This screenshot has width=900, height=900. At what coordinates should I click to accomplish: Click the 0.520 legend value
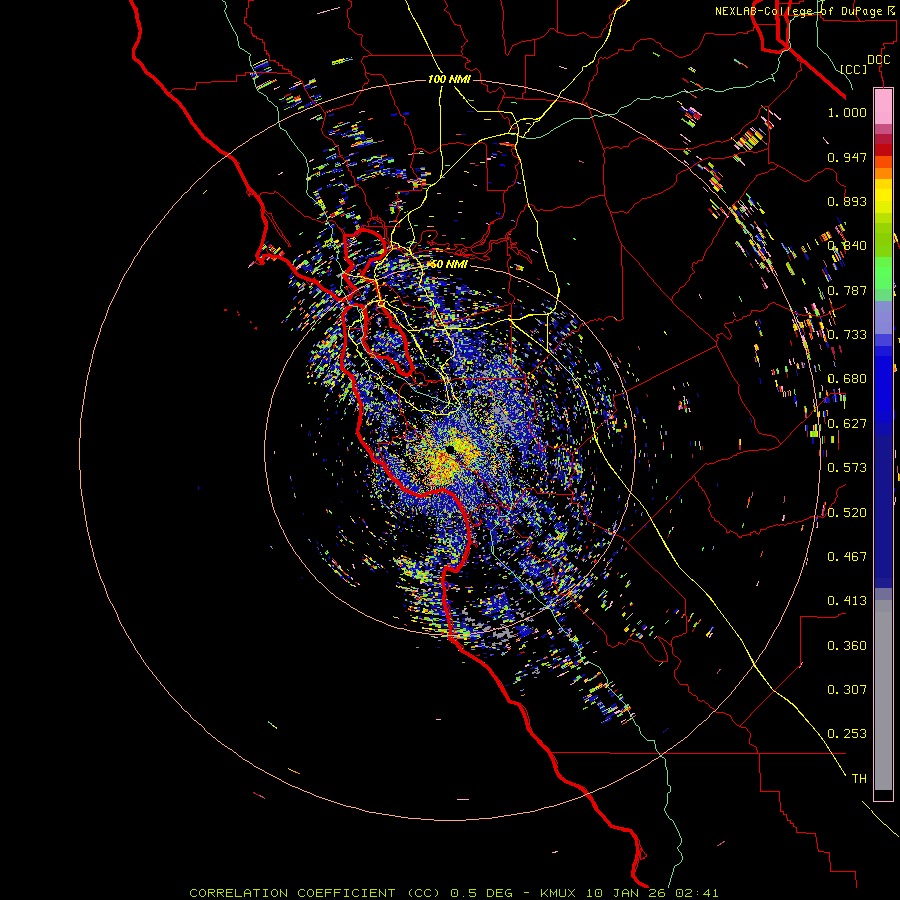pyautogui.click(x=847, y=513)
